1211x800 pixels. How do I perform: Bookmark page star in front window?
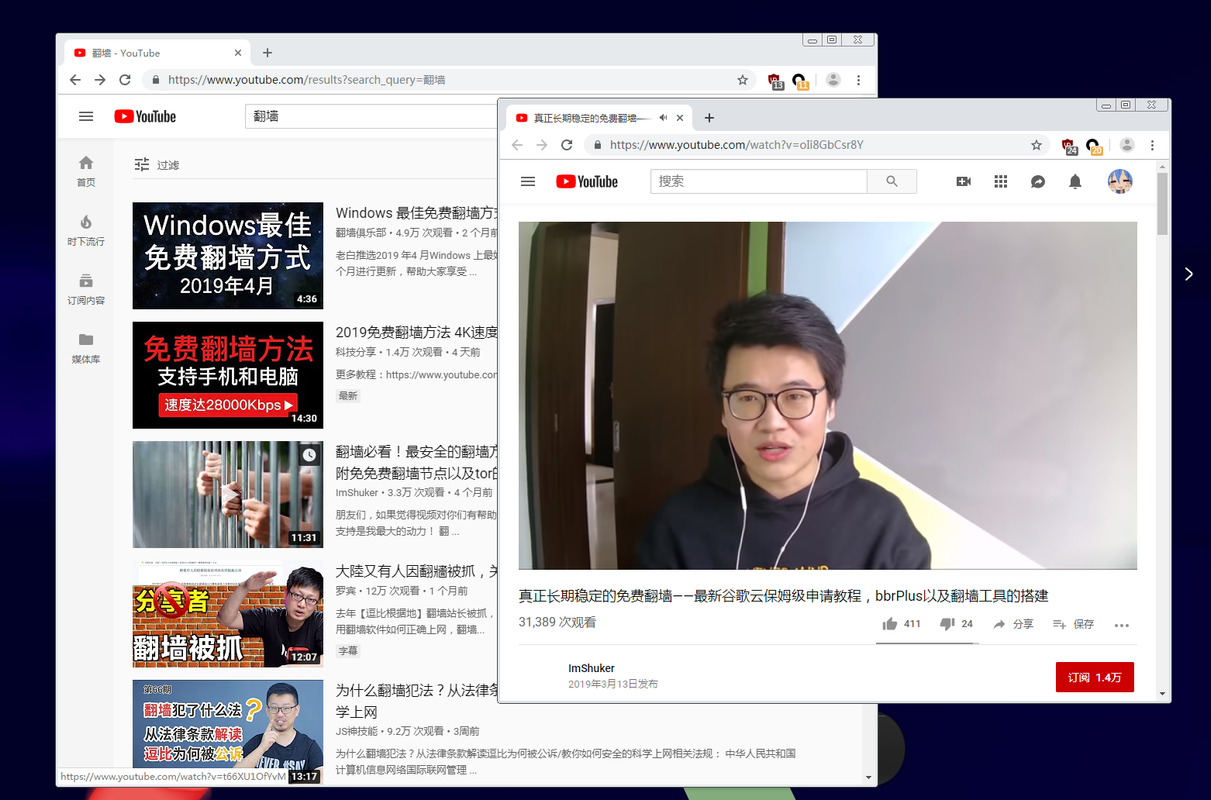(x=1036, y=145)
